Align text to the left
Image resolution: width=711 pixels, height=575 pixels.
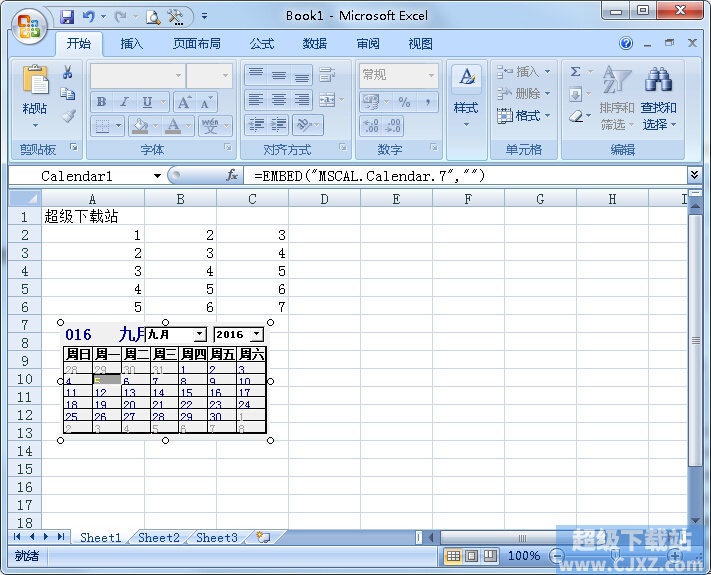click(x=256, y=99)
